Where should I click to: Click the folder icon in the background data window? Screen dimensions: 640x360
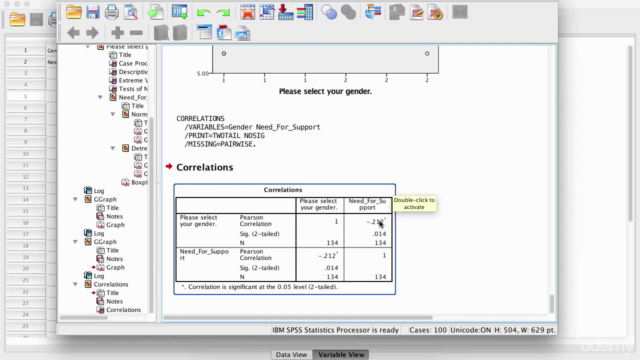pos(17,19)
